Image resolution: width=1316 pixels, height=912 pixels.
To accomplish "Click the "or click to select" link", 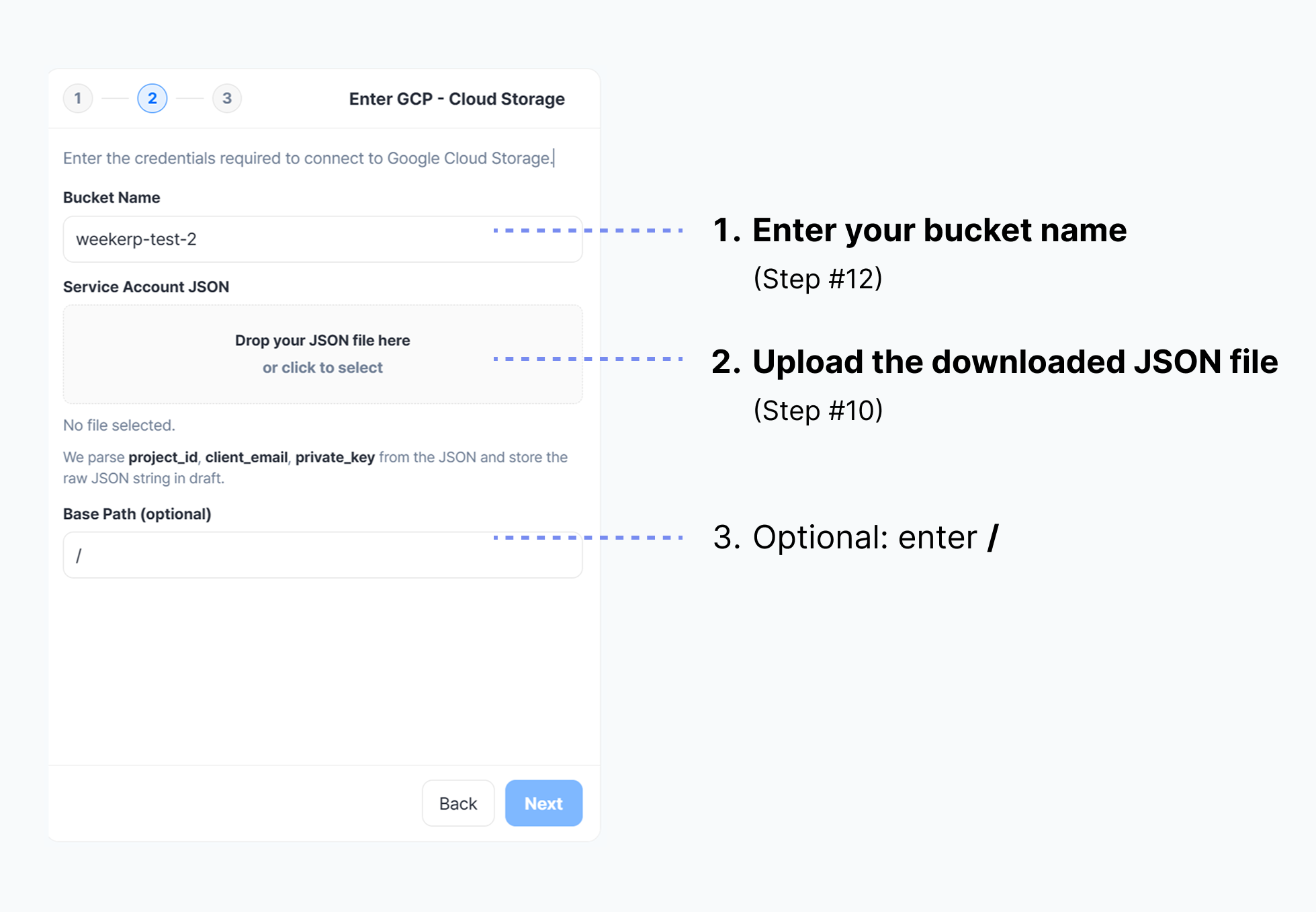I will pyautogui.click(x=322, y=368).
